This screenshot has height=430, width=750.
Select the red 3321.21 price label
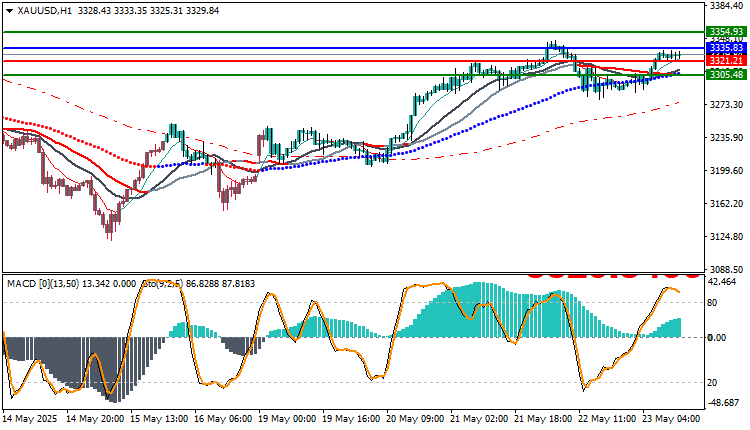click(x=726, y=61)
